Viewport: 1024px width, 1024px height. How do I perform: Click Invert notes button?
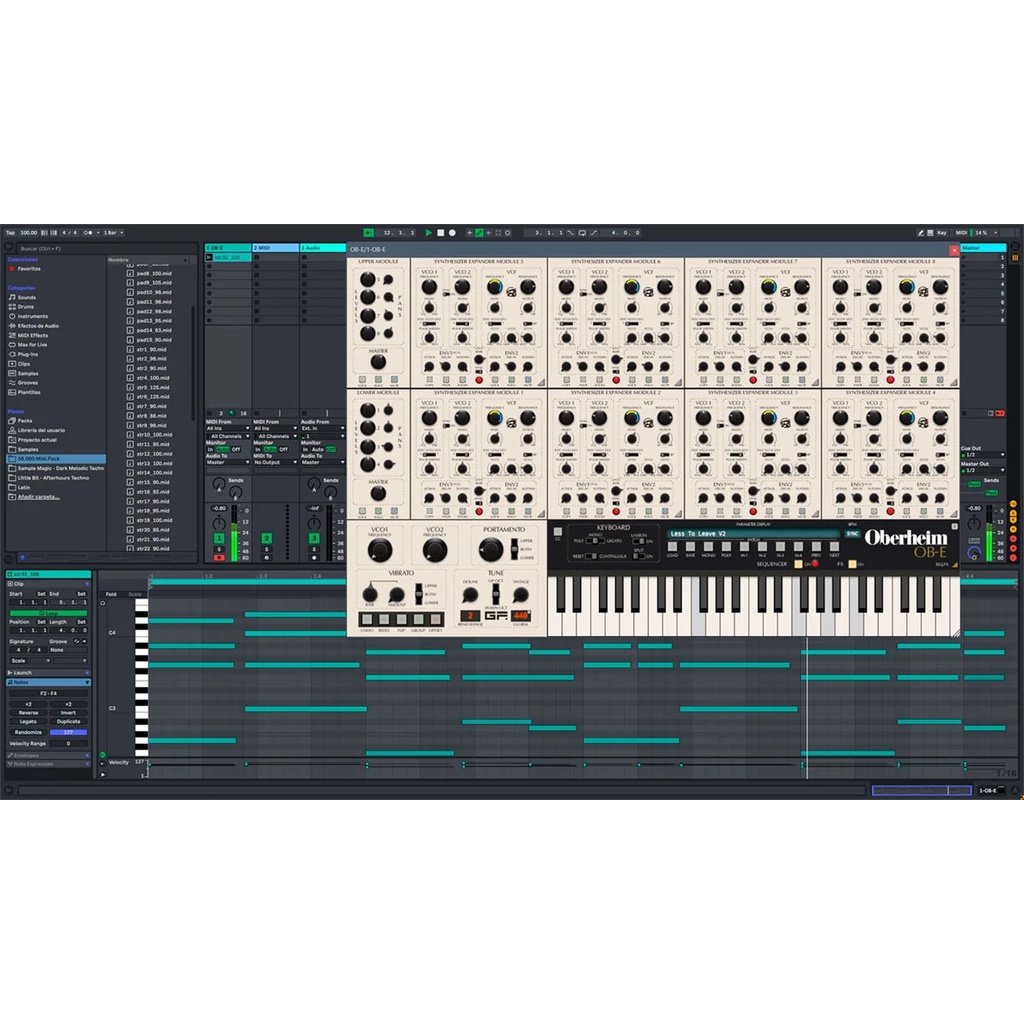pyautogui.click(x=68, y=712)
